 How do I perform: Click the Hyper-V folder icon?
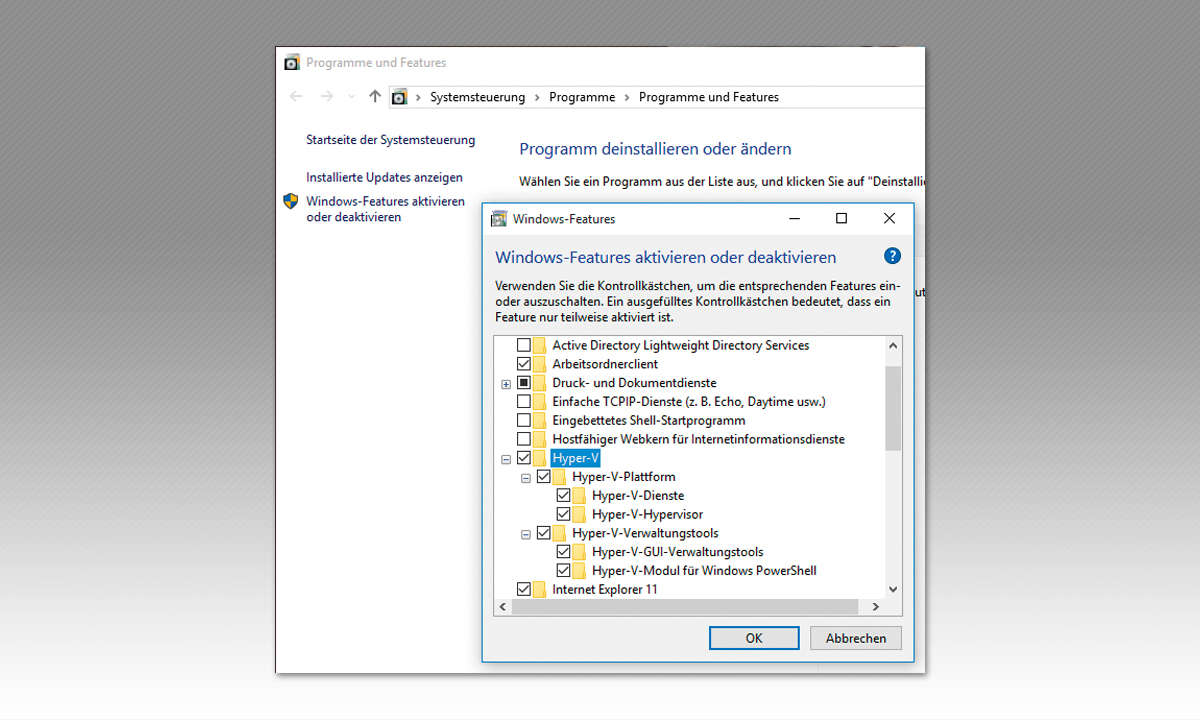(541, 458)
